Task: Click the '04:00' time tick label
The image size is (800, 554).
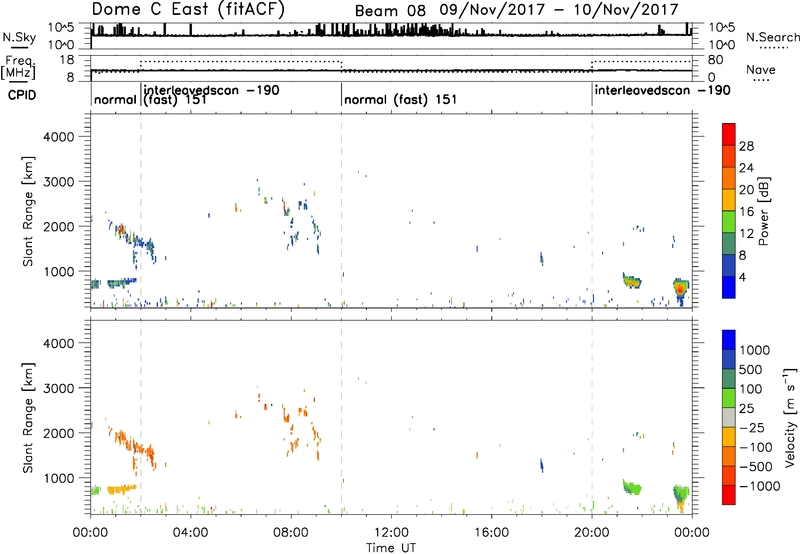Action: coord(190,533)
